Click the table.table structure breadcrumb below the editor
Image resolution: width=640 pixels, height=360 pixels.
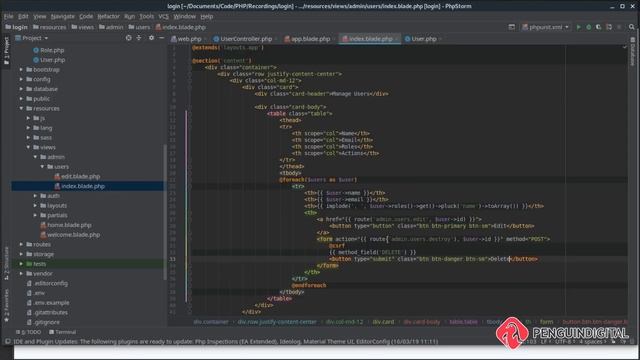click(x=463, y=322)
